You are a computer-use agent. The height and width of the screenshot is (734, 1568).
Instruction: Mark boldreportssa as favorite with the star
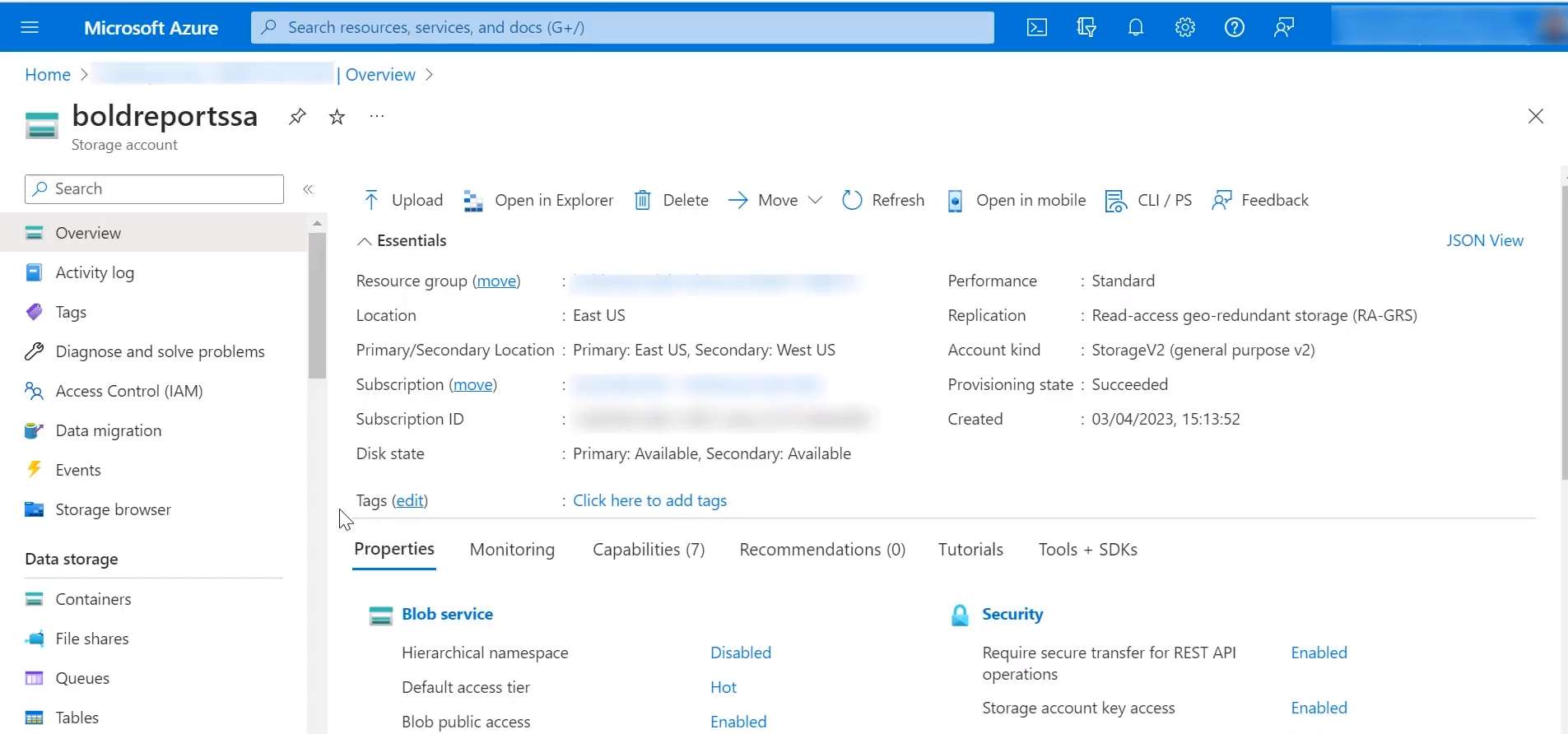[x=337, y=117]
